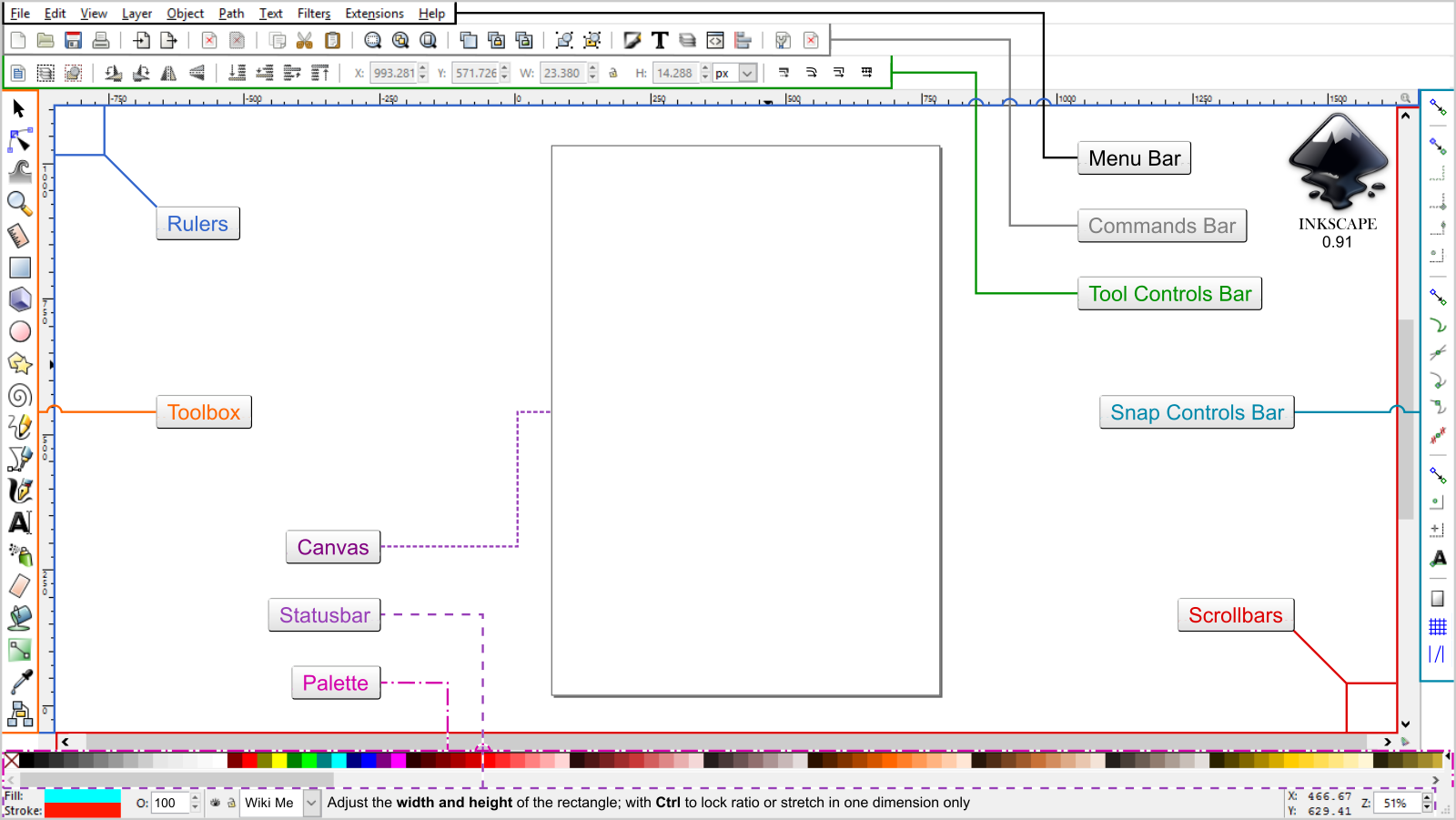Open the Path menu
The width and height of the screenshot is (1456, 820).
[231, 14]
